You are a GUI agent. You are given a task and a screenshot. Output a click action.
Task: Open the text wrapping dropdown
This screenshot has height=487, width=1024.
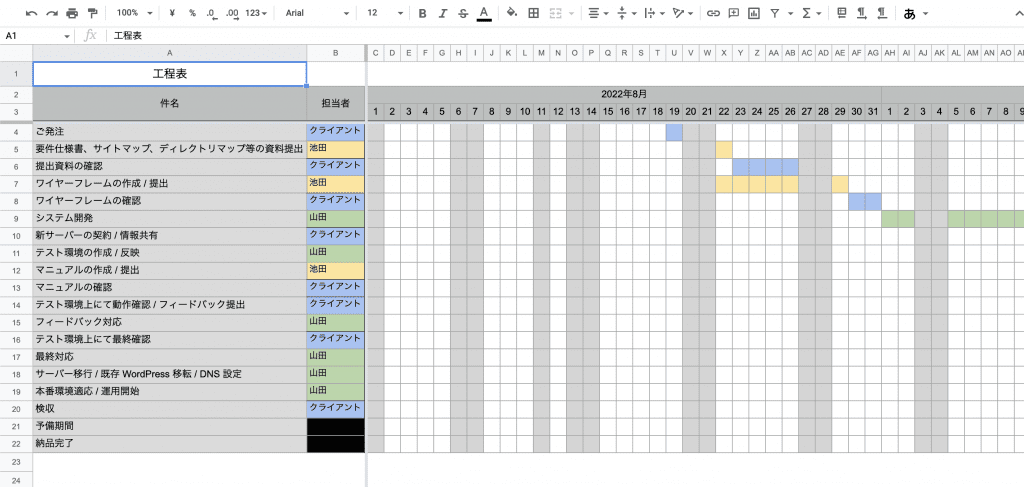[654, 13]
